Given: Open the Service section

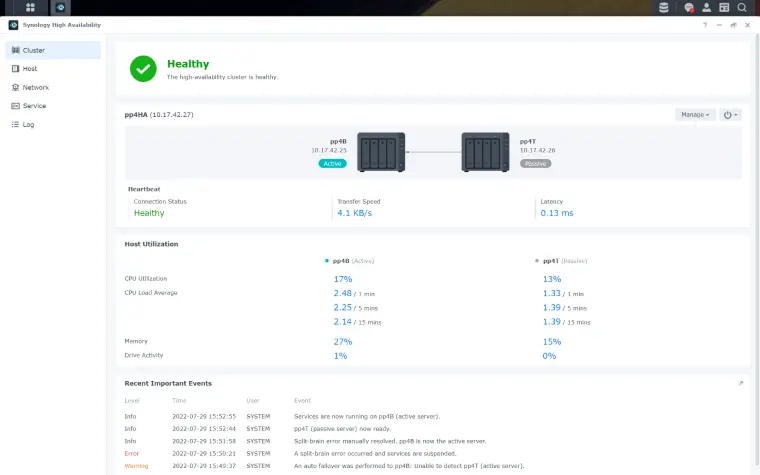Looking at the screenshot, I should 34,106.
